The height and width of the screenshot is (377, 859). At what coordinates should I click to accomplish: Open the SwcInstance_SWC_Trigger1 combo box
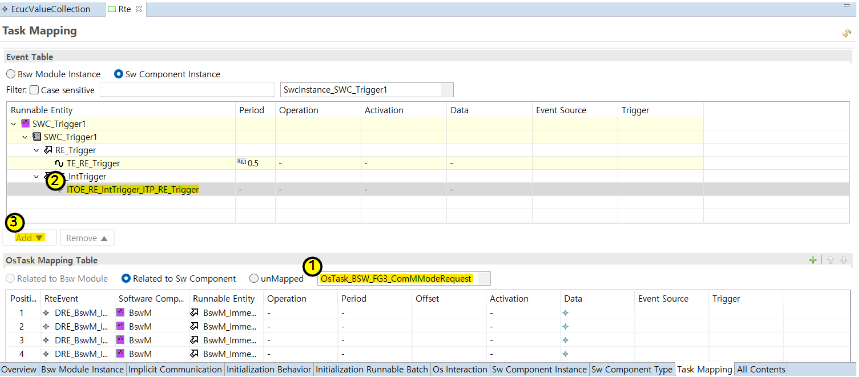366,90
